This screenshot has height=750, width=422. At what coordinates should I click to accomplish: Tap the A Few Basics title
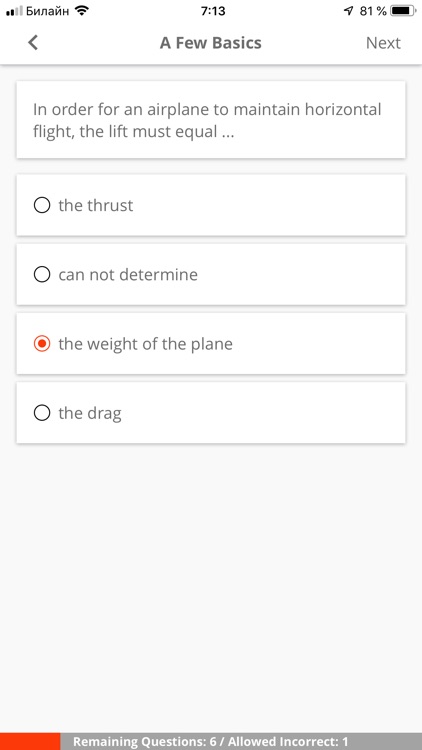coord(211,43)
